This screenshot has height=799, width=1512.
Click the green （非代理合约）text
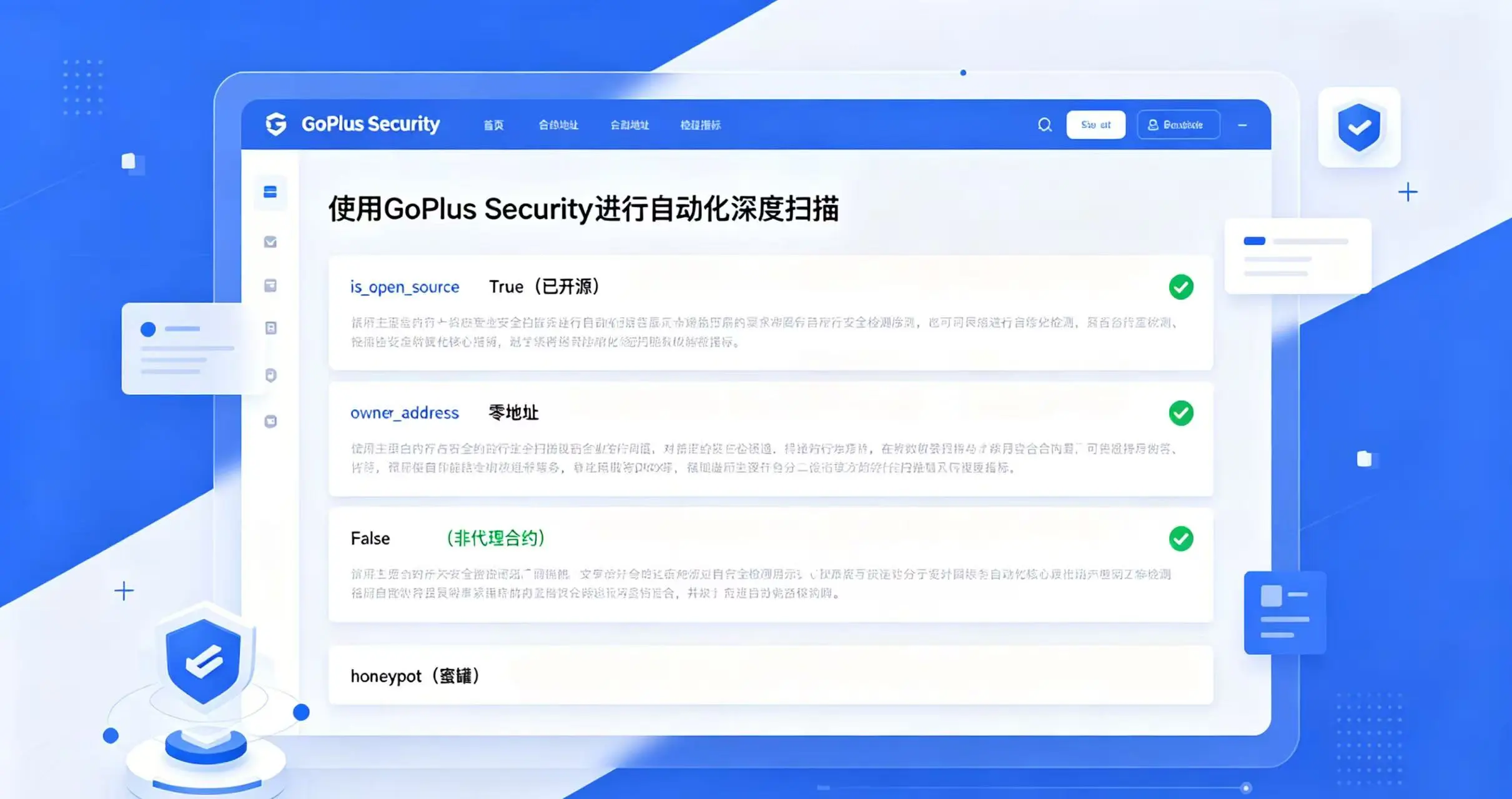[x=496, y=538]
